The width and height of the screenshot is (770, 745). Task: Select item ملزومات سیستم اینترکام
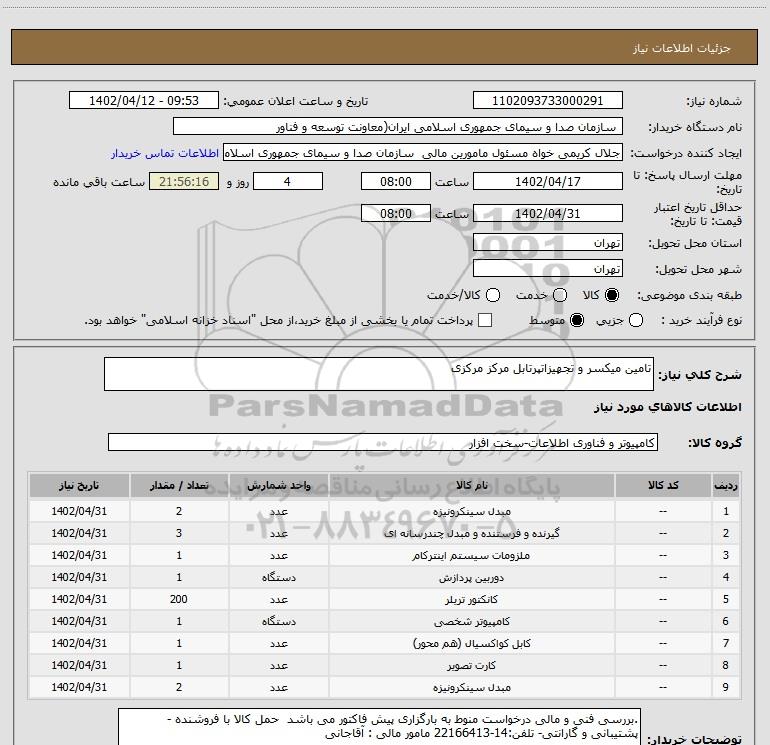pyautogui.click(x=471, y=555)
